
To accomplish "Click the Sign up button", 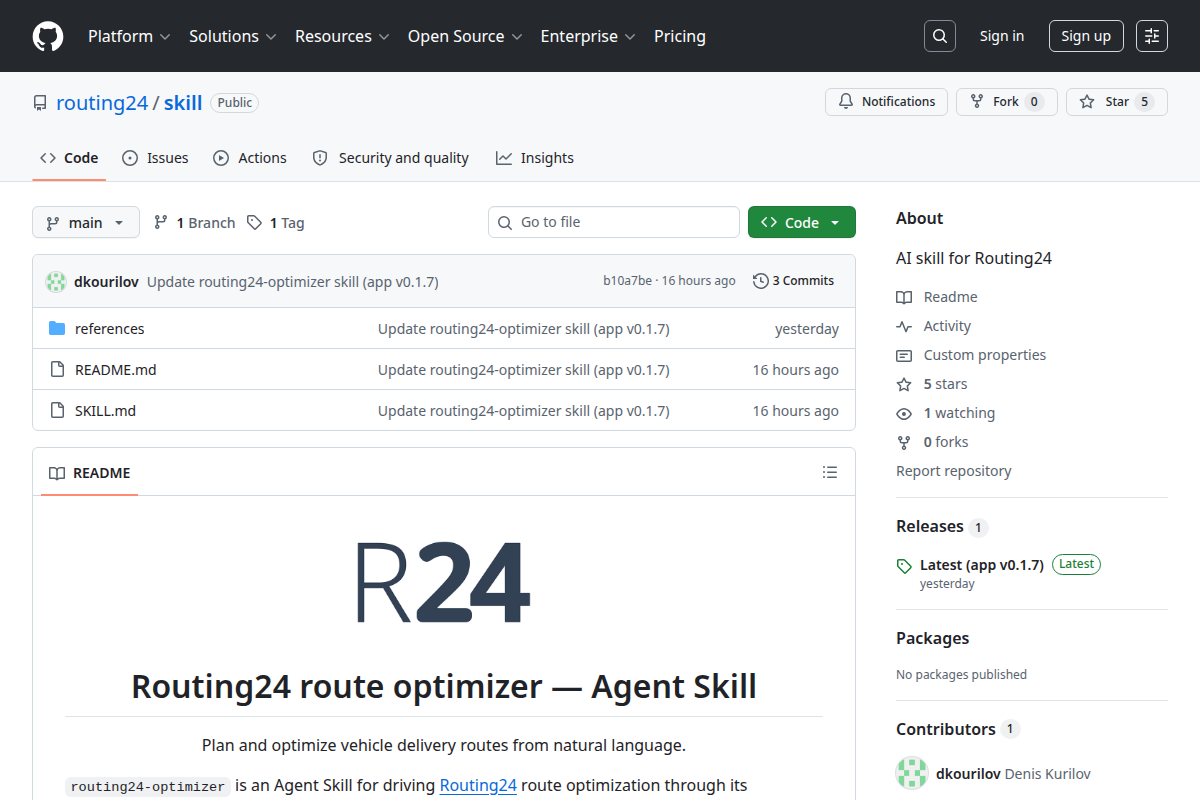I will 1086,36.
